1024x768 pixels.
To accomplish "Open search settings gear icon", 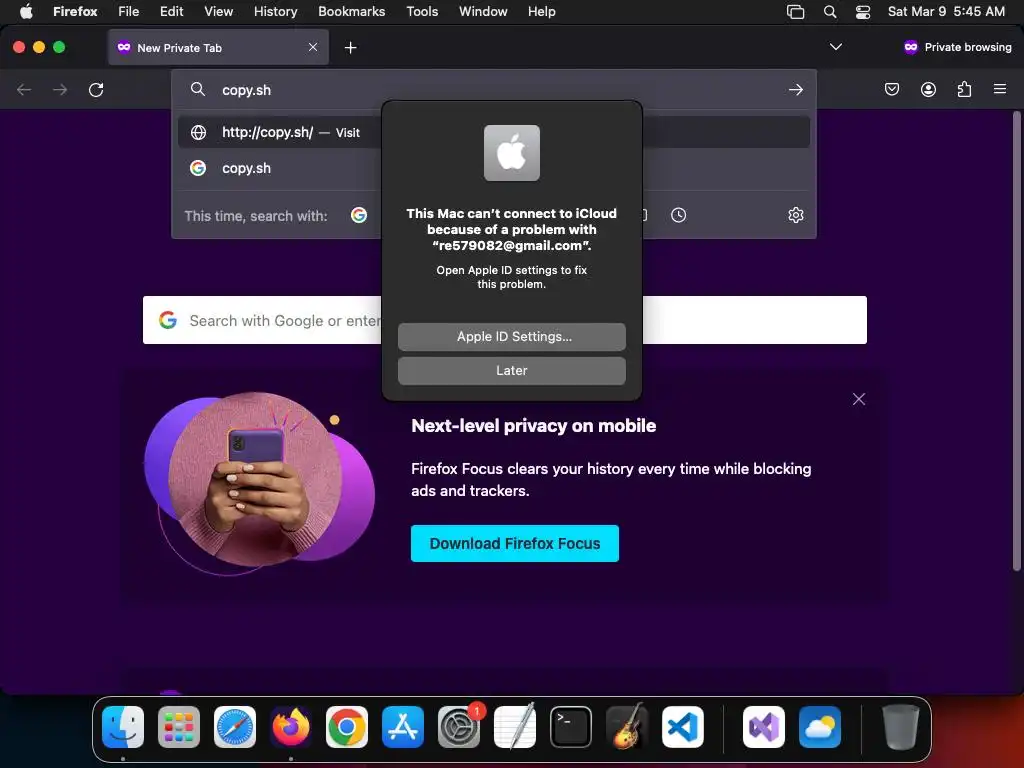I will (795, 215).
